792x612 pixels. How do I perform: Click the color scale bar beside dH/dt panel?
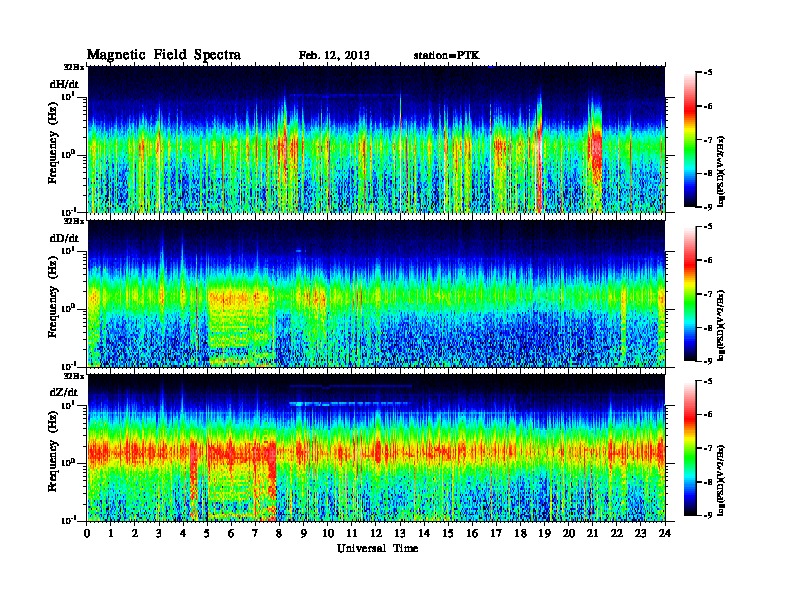click(690, 140)
